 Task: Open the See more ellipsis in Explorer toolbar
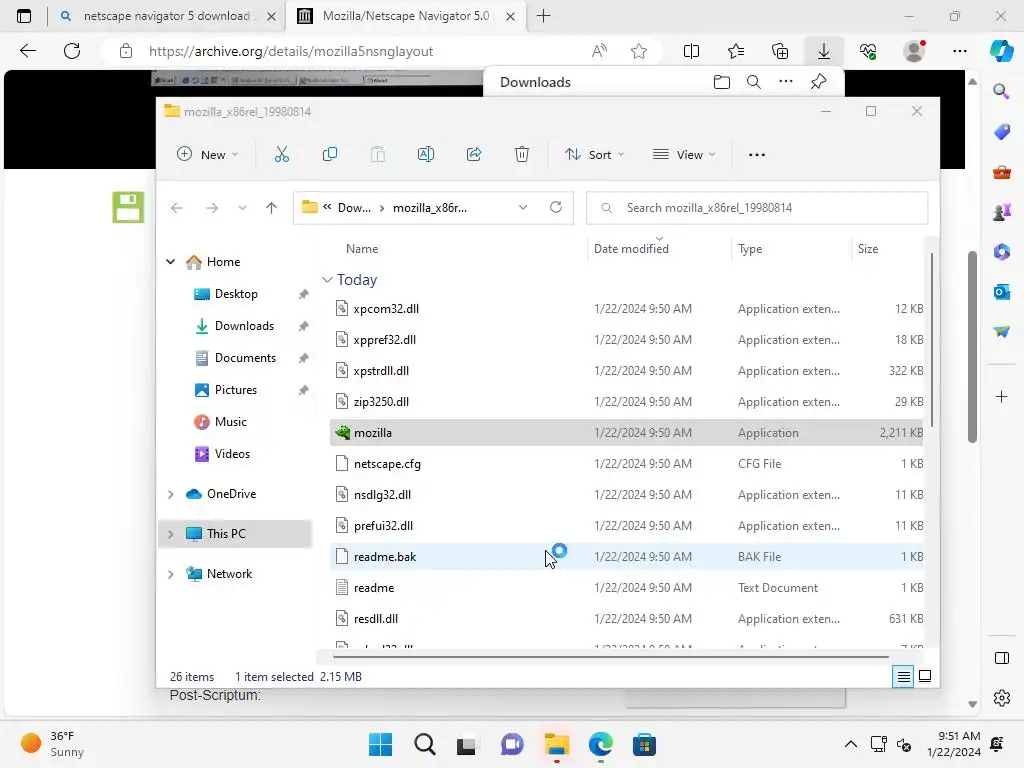(x=757, y=155)
